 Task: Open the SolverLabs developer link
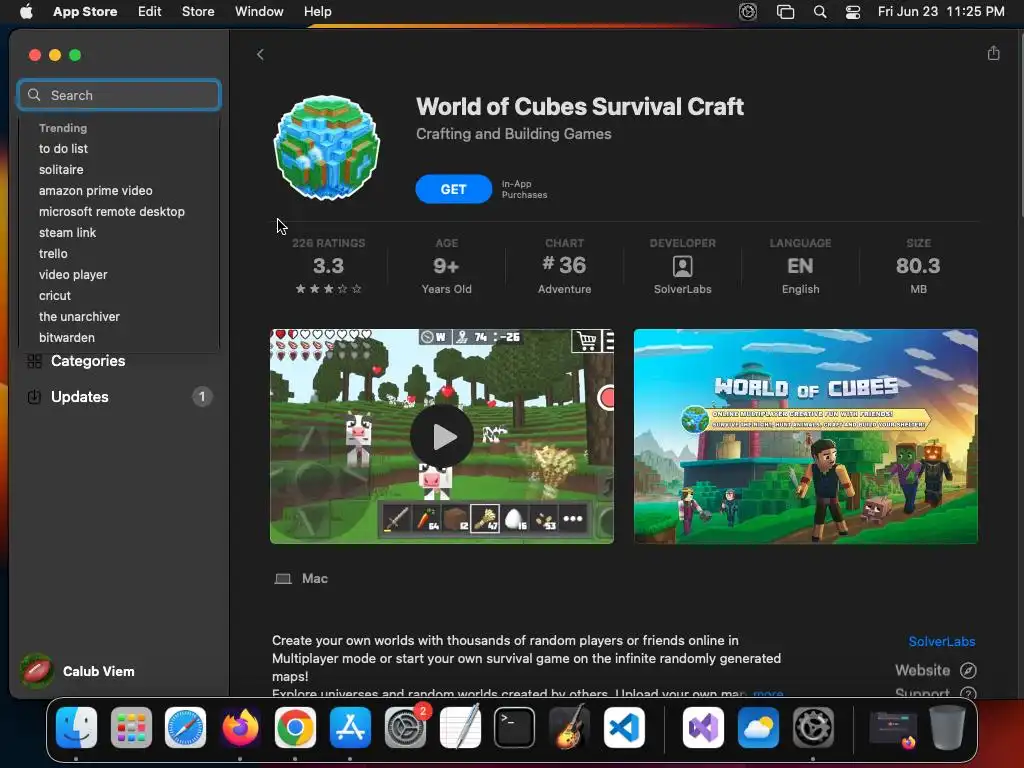tap(941, 641)
